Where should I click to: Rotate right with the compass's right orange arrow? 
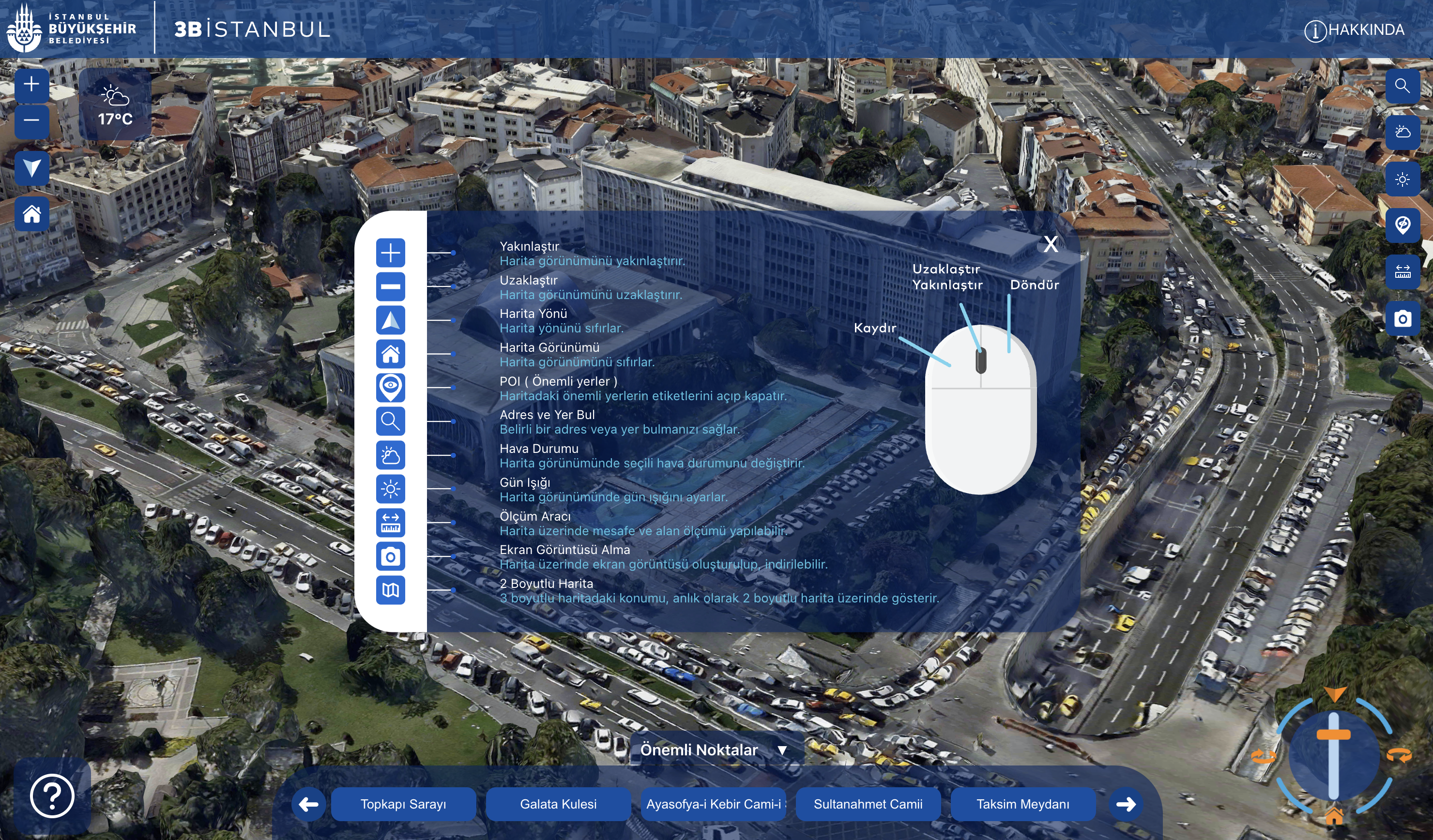coord(1400,755)
